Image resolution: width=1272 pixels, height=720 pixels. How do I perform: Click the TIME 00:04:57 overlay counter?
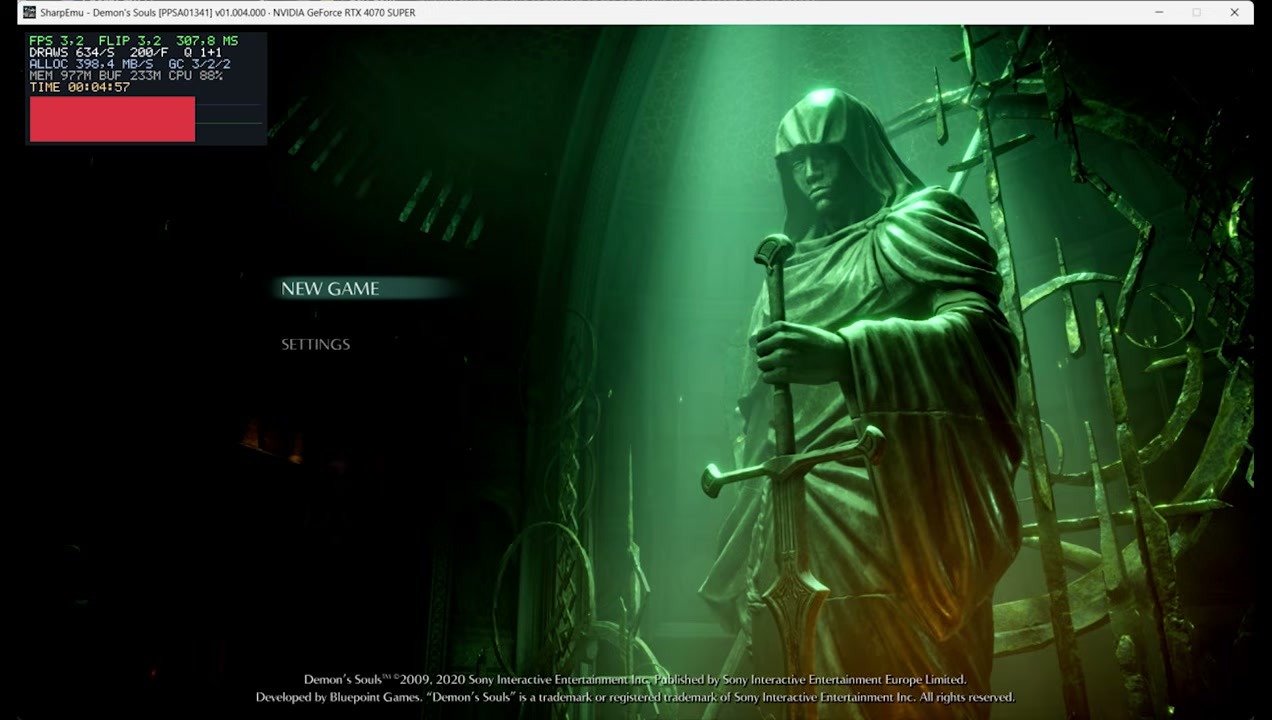click(x=80, y=87)
